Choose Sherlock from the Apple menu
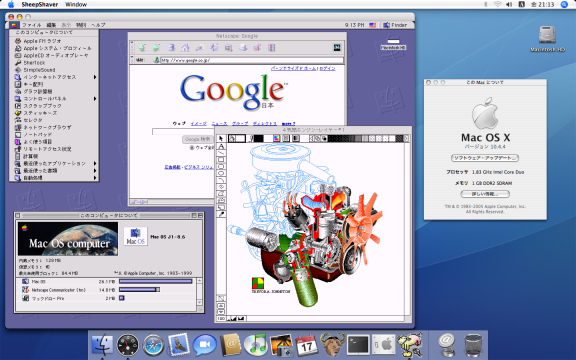576x360 pixels. pyautogui.click(x=54, y=62)
